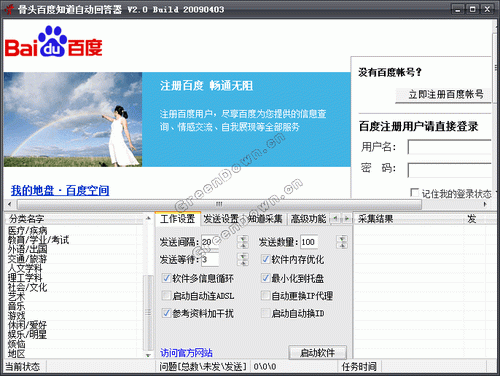Screen dimensions: 500x376
Task: Focus the 密码 input field
Action: (x=449, y=170)
